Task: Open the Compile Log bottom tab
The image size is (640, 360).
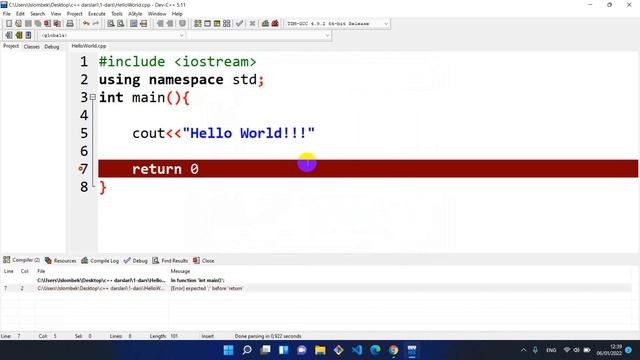Action: click(x=100, y=260)
